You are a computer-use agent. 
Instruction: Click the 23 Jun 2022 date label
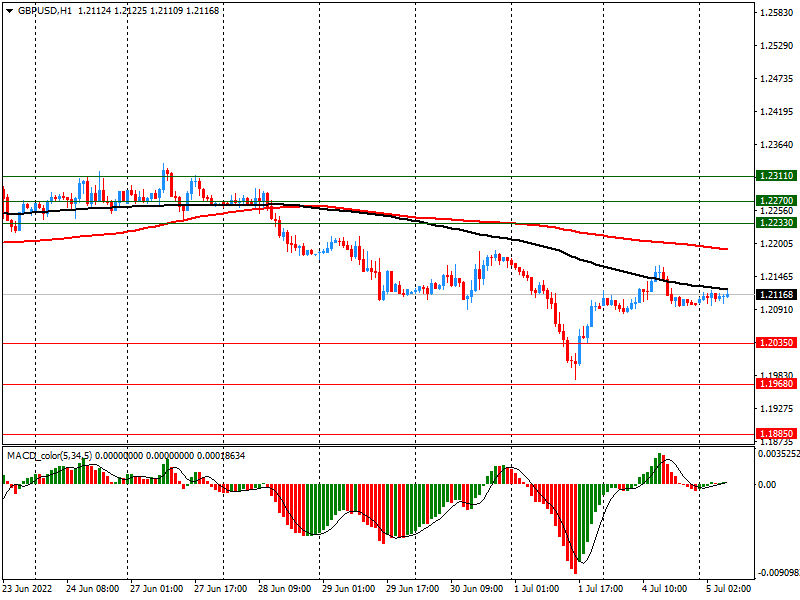[x=30, y=590]
